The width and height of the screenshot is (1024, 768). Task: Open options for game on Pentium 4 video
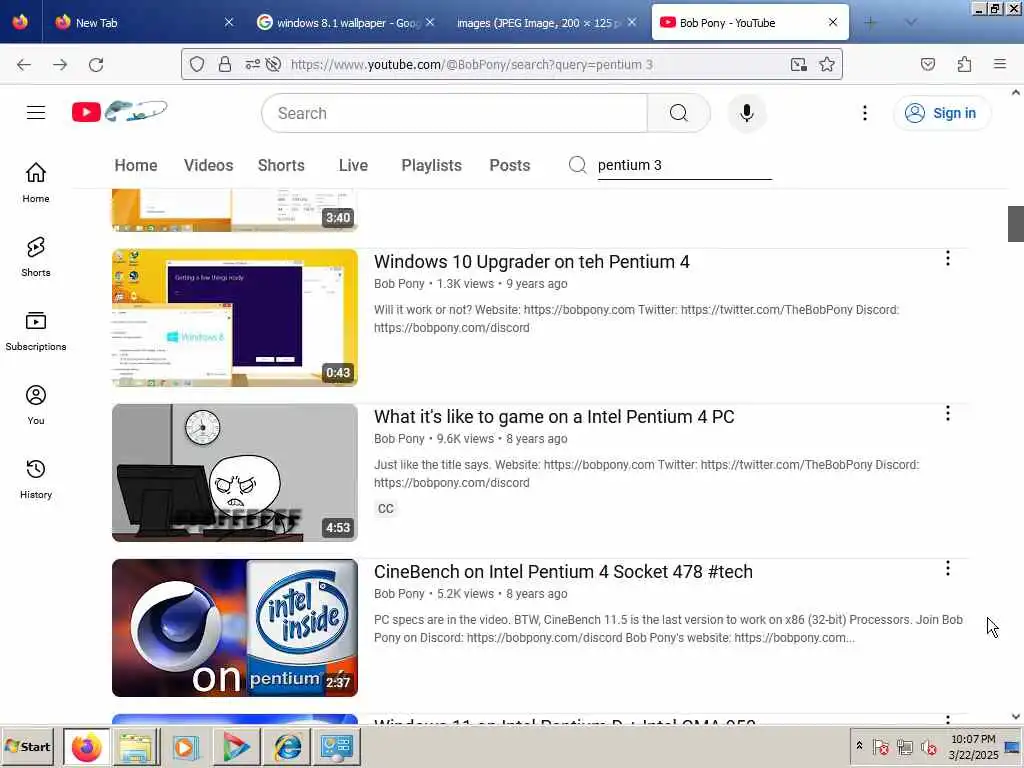tap(948, 413)
